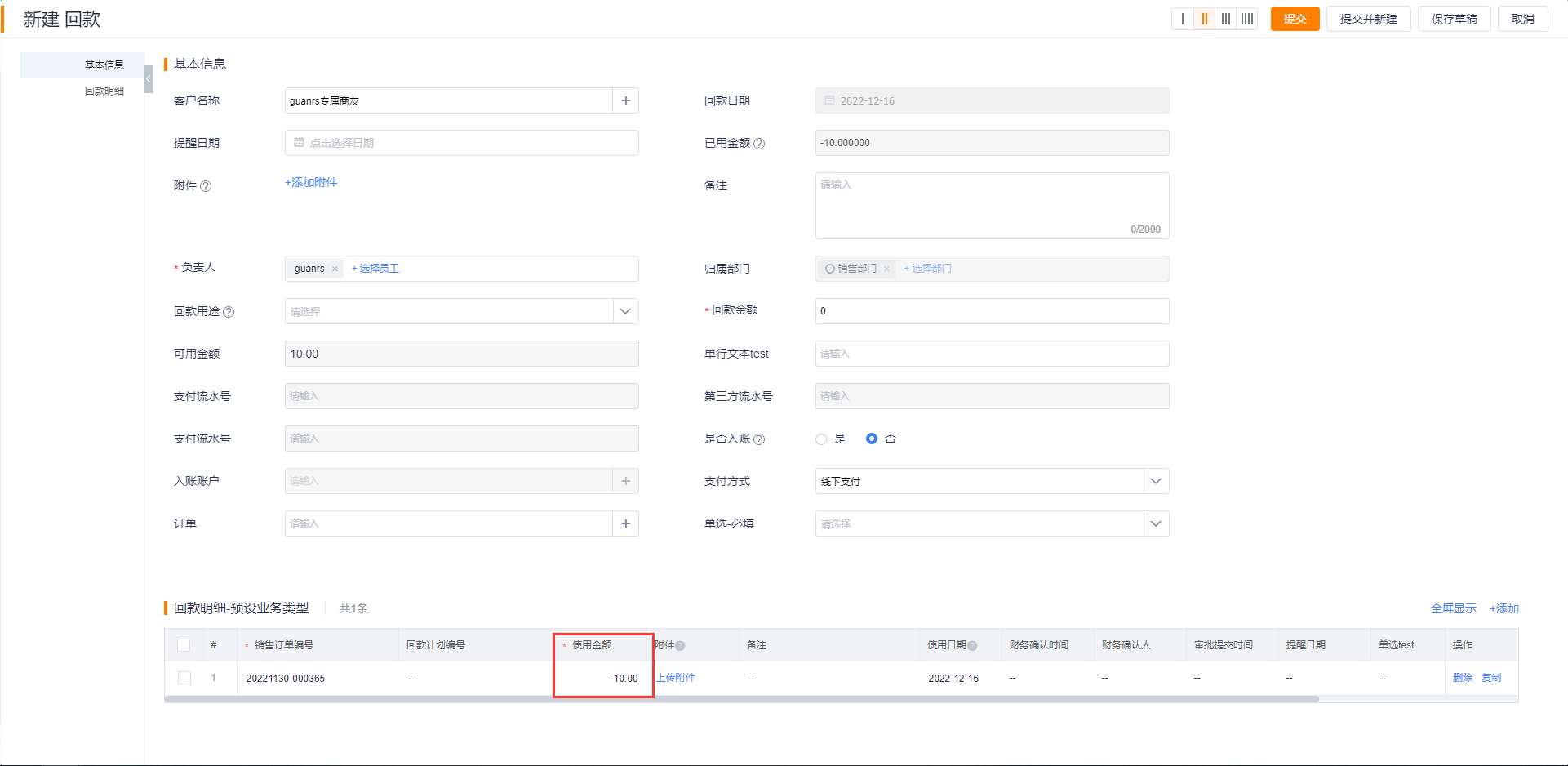This screenshot has height=766, width=1568.
Task: Go to 回款明细 section in sidebar
Action: pyautogui.click(x=104, y=91)
